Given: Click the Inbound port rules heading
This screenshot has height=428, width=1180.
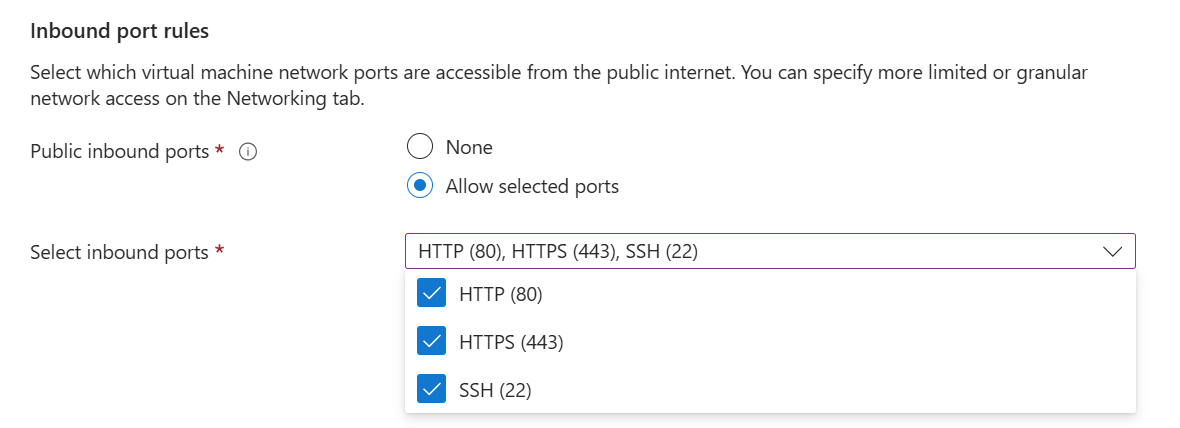Looking at the screenshot, I should [120, 31].
